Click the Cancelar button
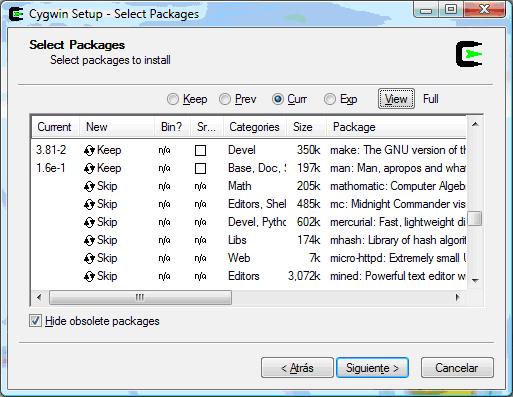Screen dimensions: 513x397 point(457,368)
